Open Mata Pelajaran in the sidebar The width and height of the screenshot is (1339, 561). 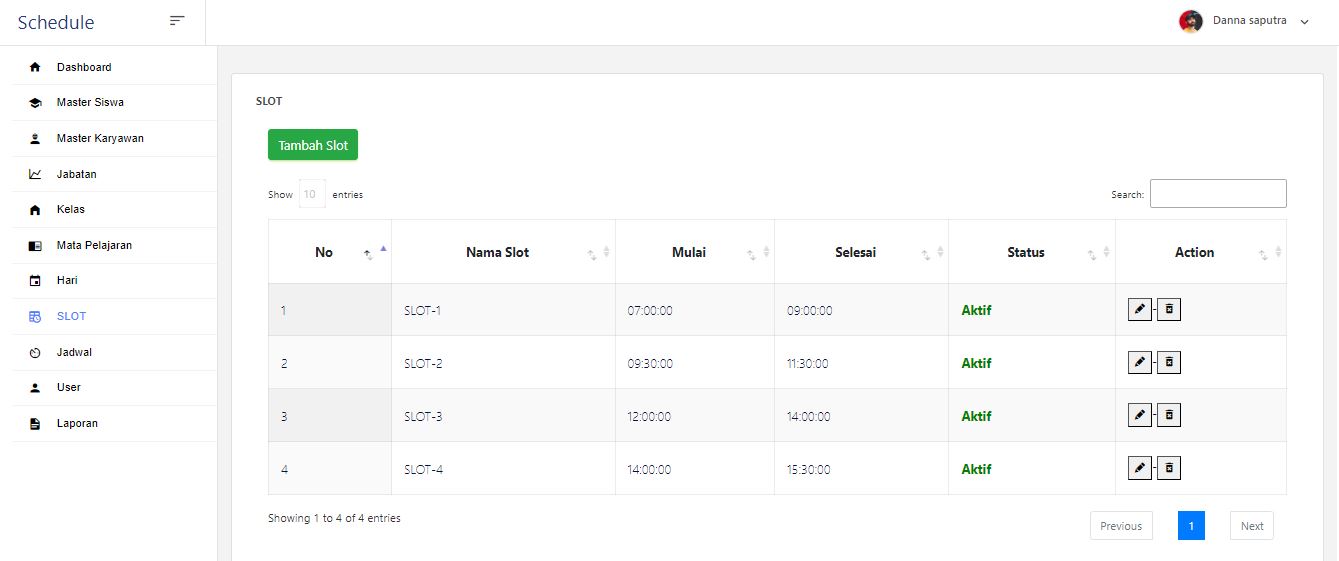coord(94,245)
